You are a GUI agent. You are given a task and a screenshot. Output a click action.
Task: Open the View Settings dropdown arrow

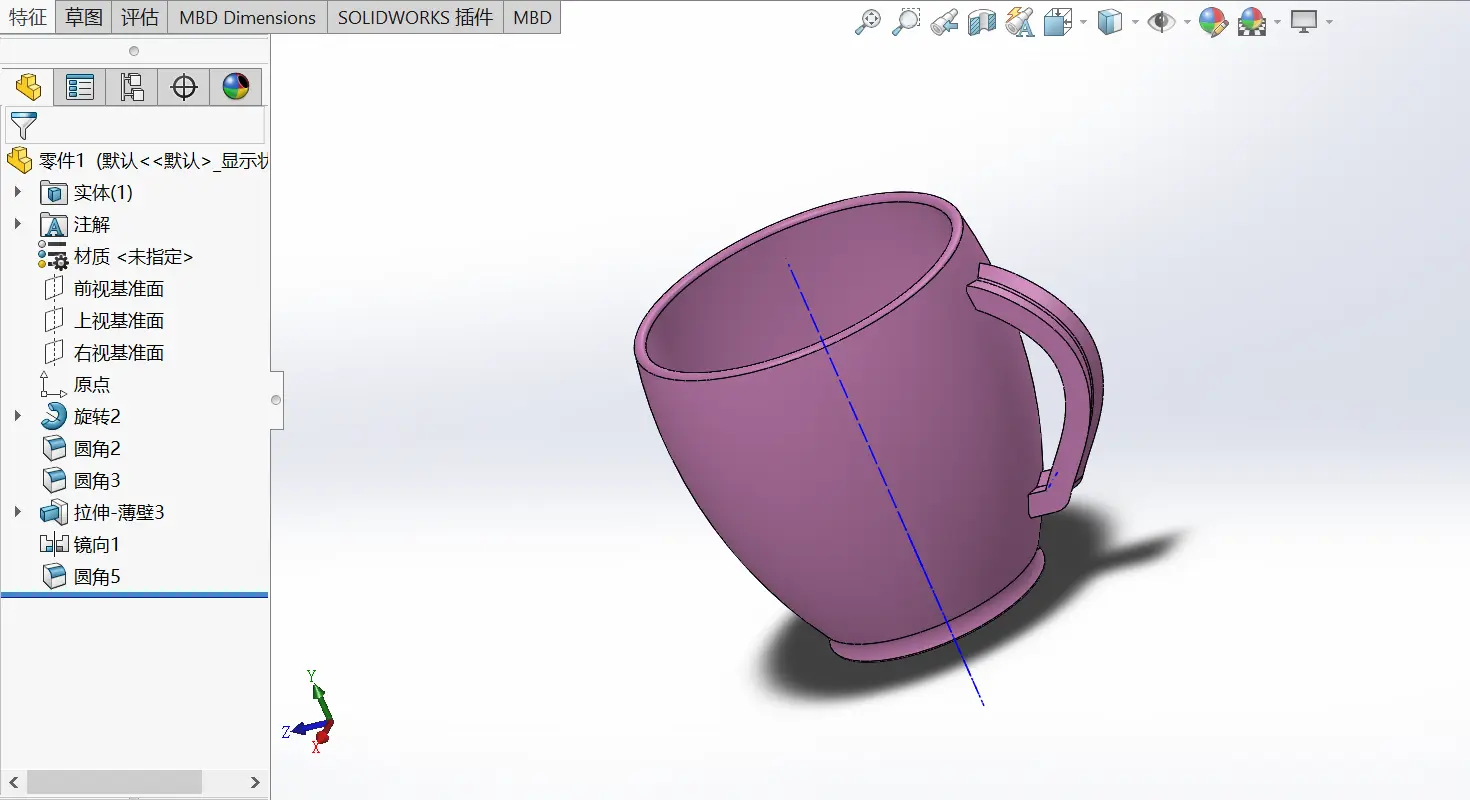coord(1329,23)
